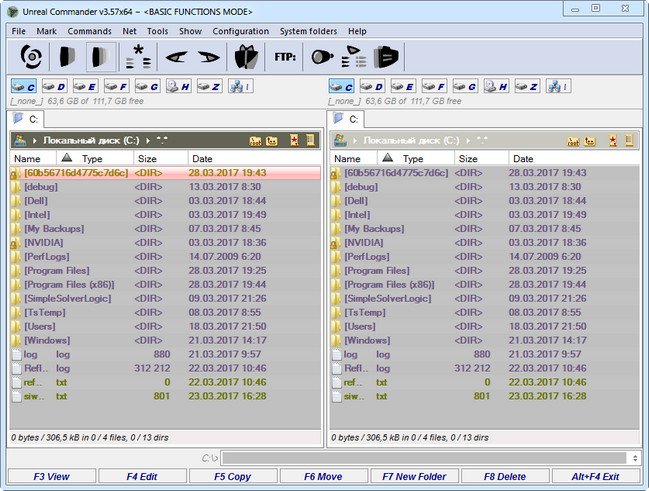Image resolution: width=649 pixels, height=491 pixels.
Task: Select drive H in left panel
Action: tap(178, 87)
